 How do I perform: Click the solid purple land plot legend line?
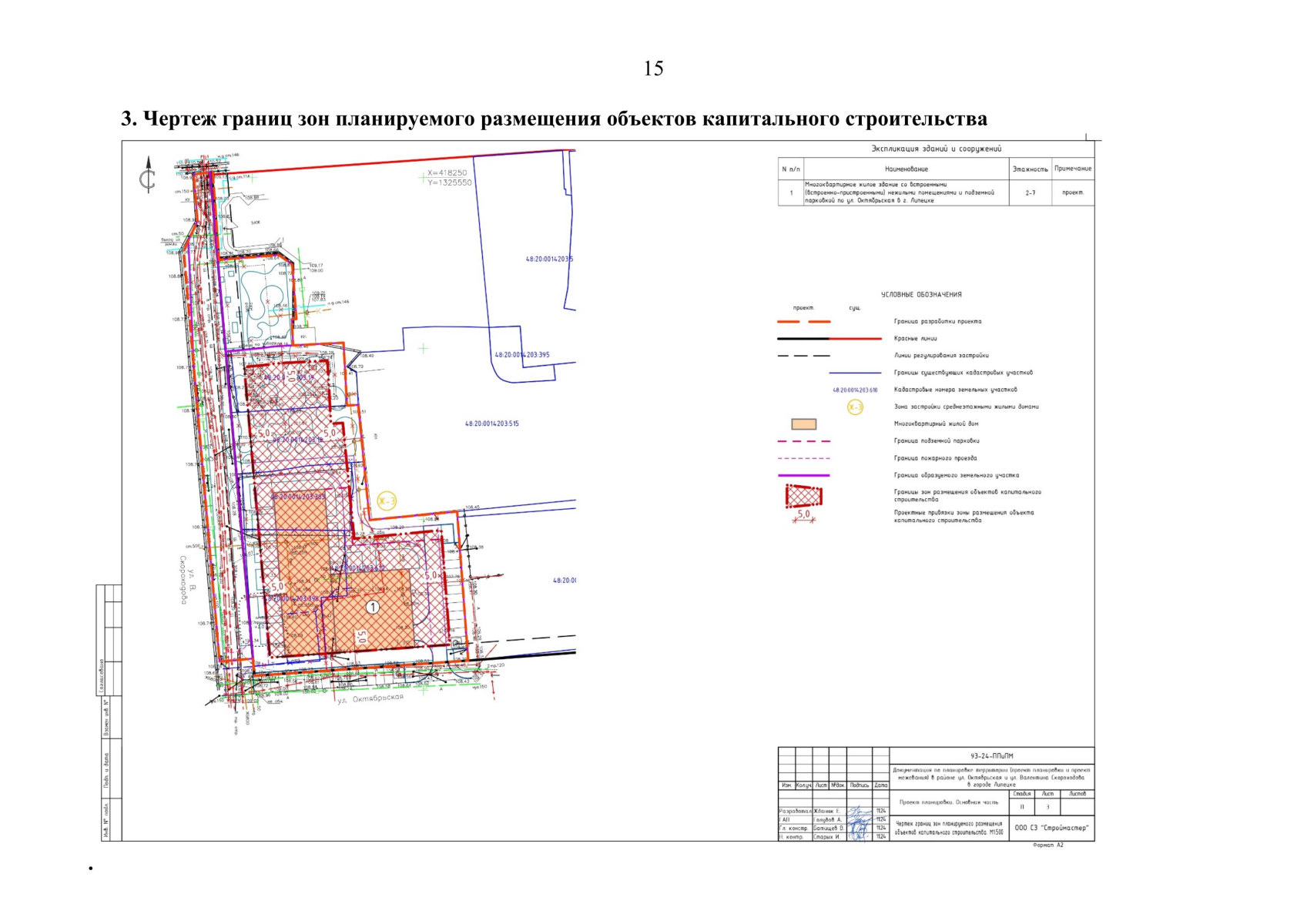click(x=803, y=476)
